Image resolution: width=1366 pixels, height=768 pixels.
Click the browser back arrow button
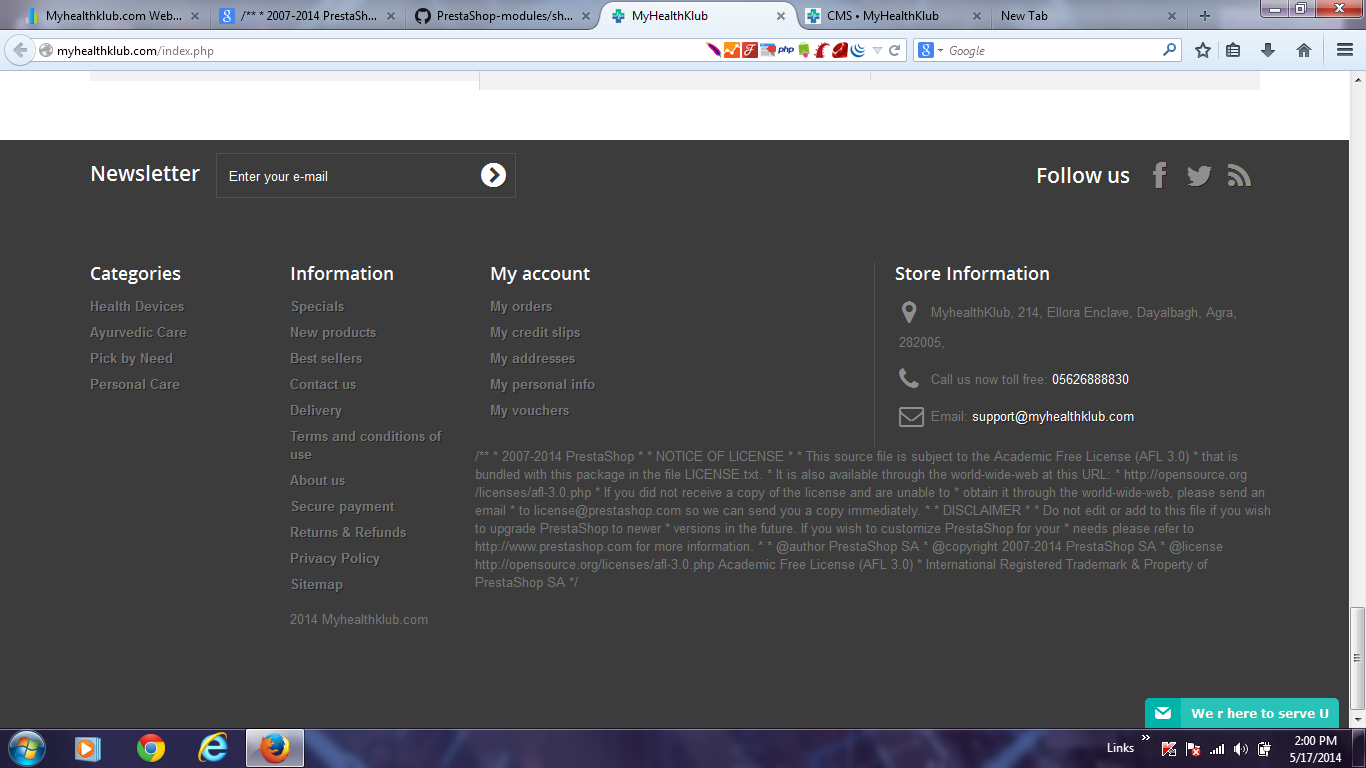pyautogui.click(x=20, y=50)
